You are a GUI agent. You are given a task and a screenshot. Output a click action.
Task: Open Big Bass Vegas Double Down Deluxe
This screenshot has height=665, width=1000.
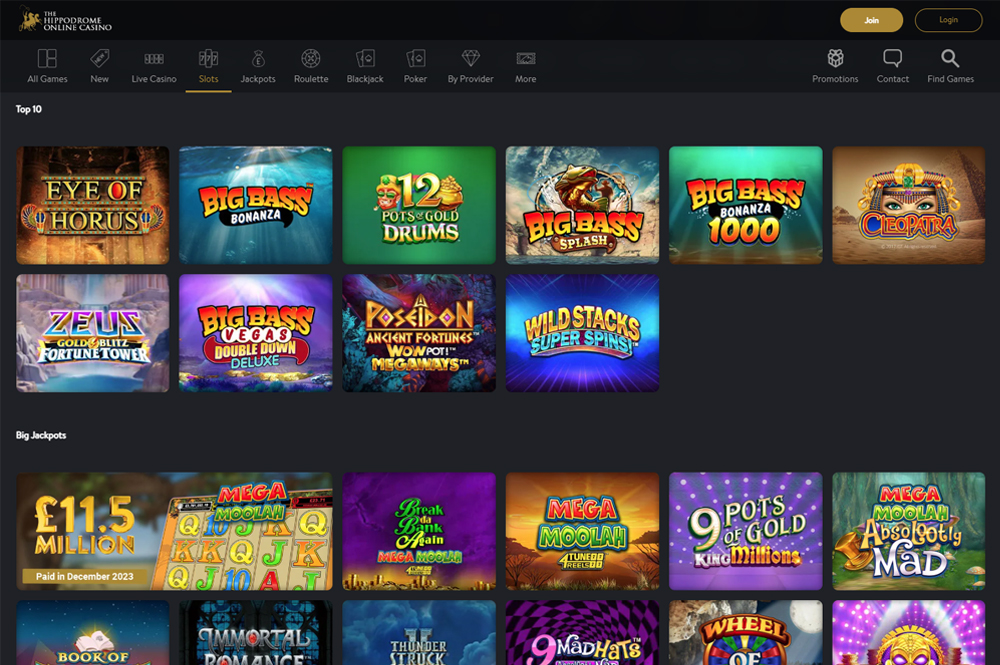(256, 333)
